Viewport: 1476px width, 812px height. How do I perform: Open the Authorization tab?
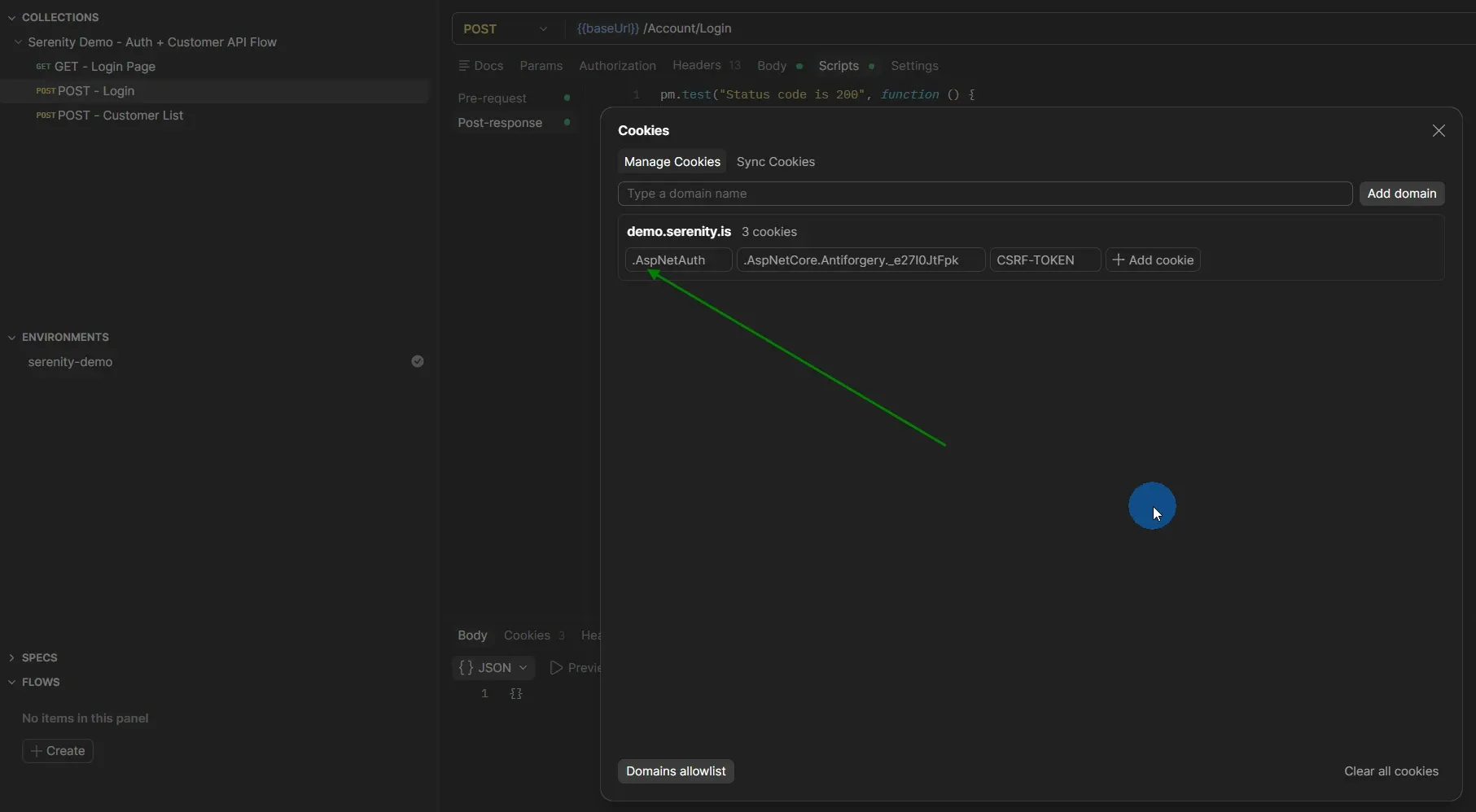pos(617,66)
